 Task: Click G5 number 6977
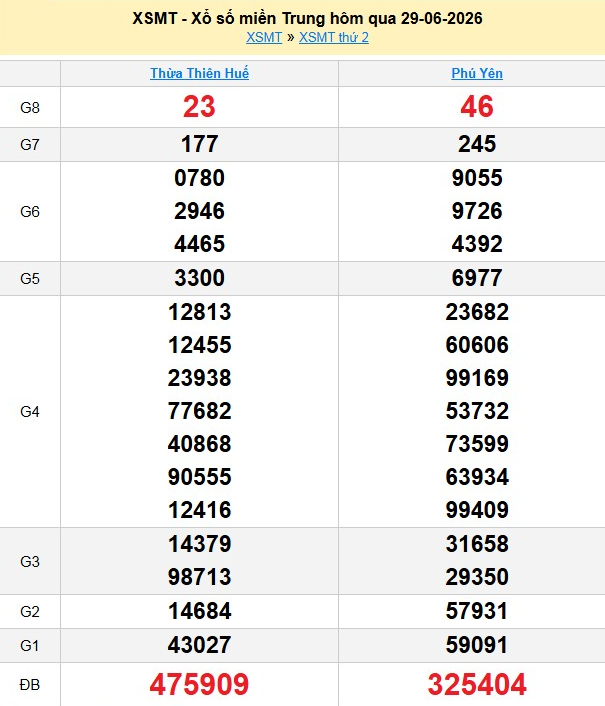click(477, 278)
